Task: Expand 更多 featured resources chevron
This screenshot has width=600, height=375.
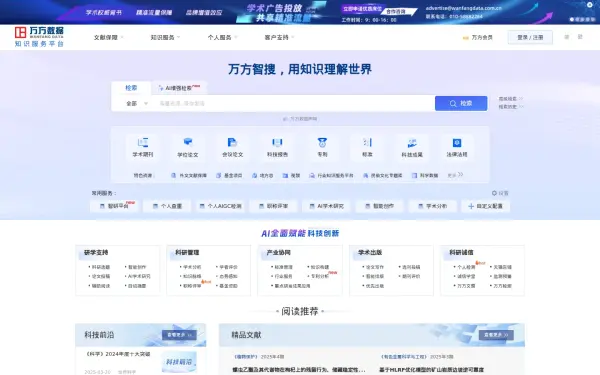Action: coord(455,175)
